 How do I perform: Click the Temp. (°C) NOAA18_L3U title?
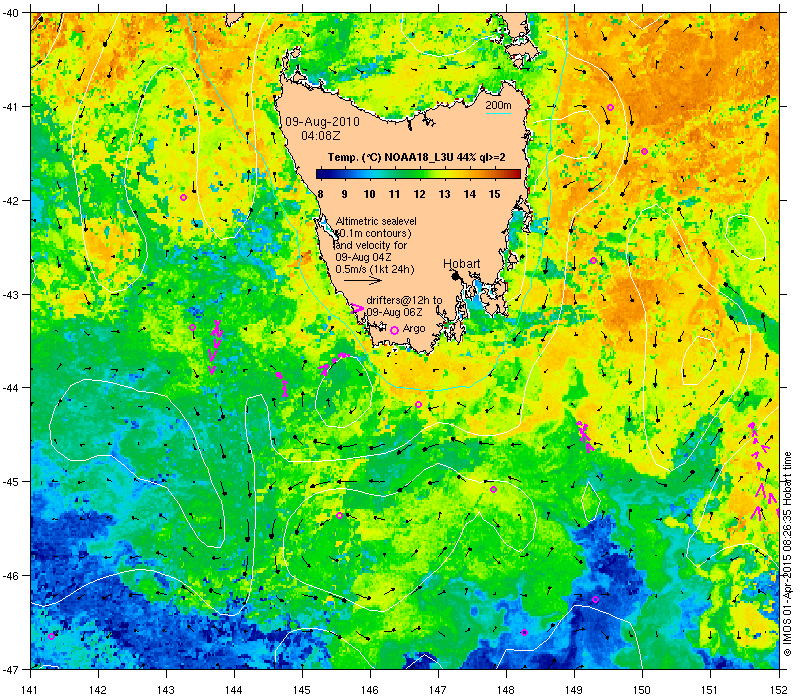(x=416, y=157)
